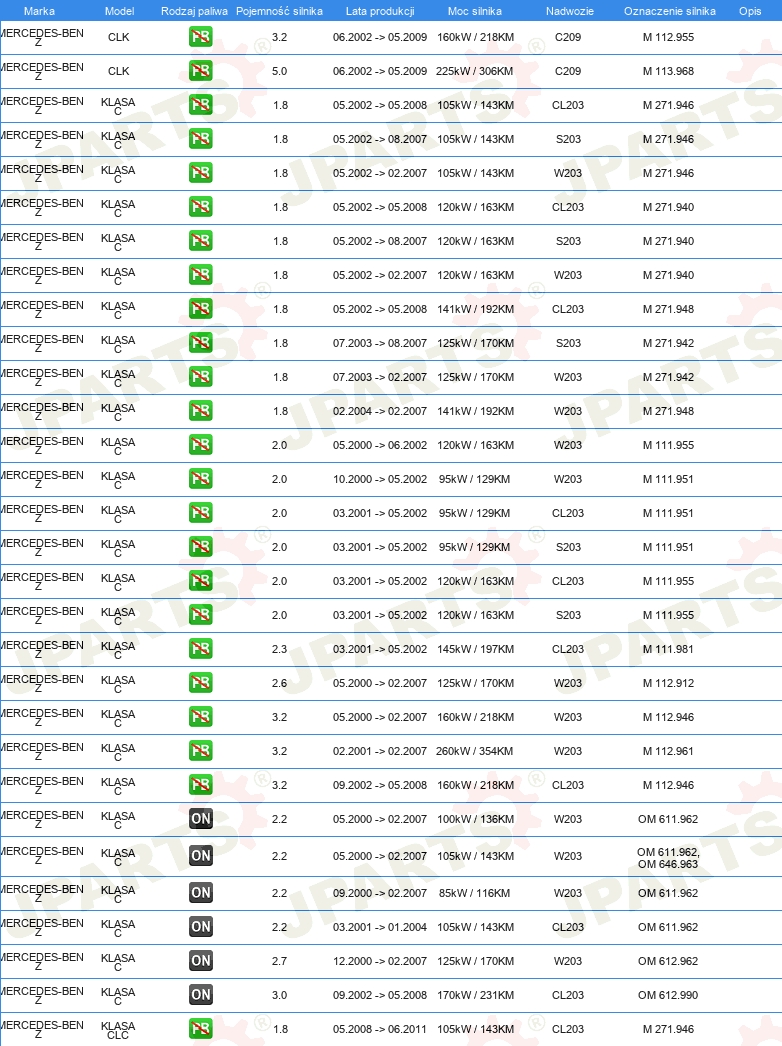The height and width of the screenshot is (1046, 782).
Task: Click the ON diesel icon in 100kW / 136KM row
Action: click(200, 819)
